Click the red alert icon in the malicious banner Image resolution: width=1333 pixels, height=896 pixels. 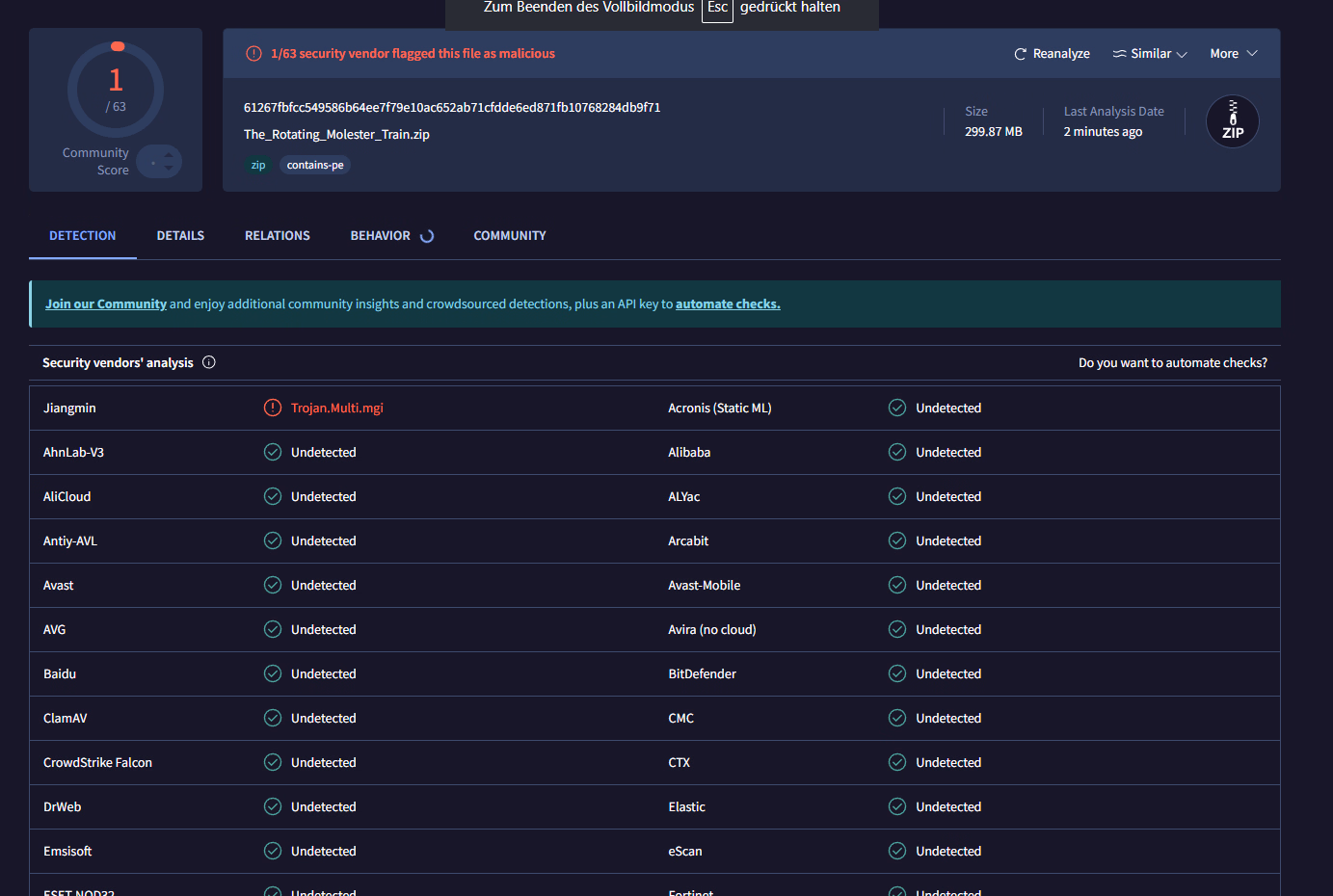pos(253,54)
